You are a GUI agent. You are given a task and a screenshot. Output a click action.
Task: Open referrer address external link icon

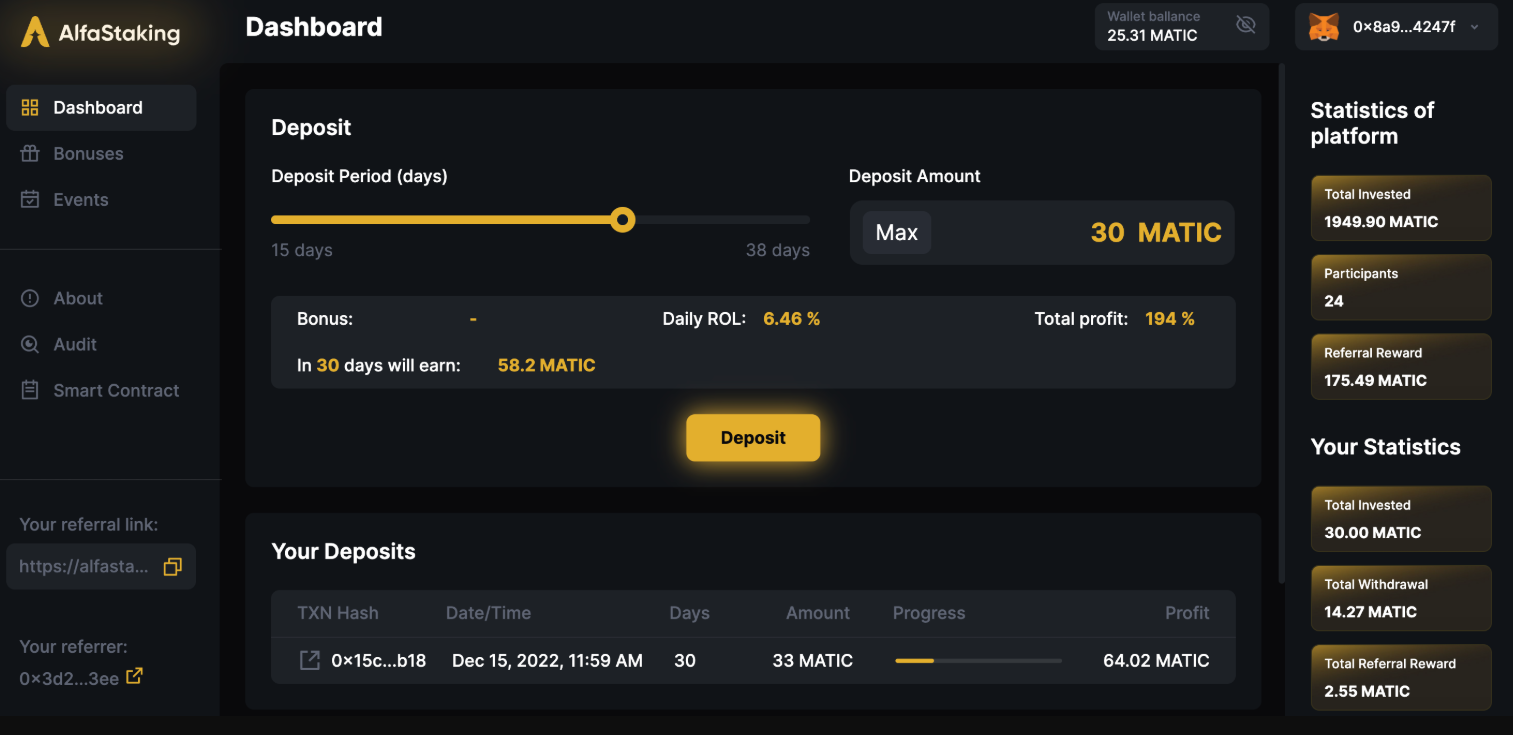tap(134, 677)
